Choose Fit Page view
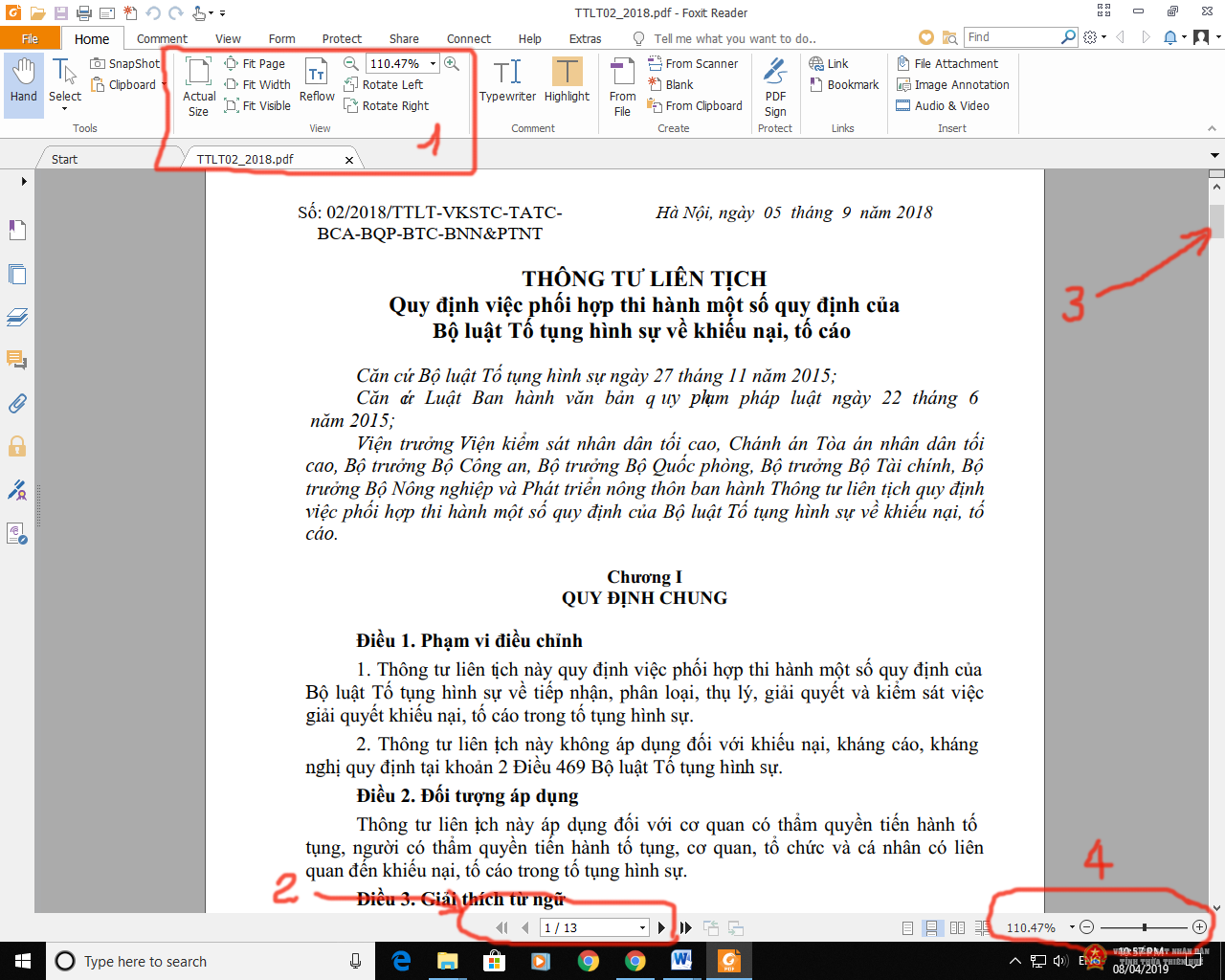The image size is (1225, 980). coord(256,63)
